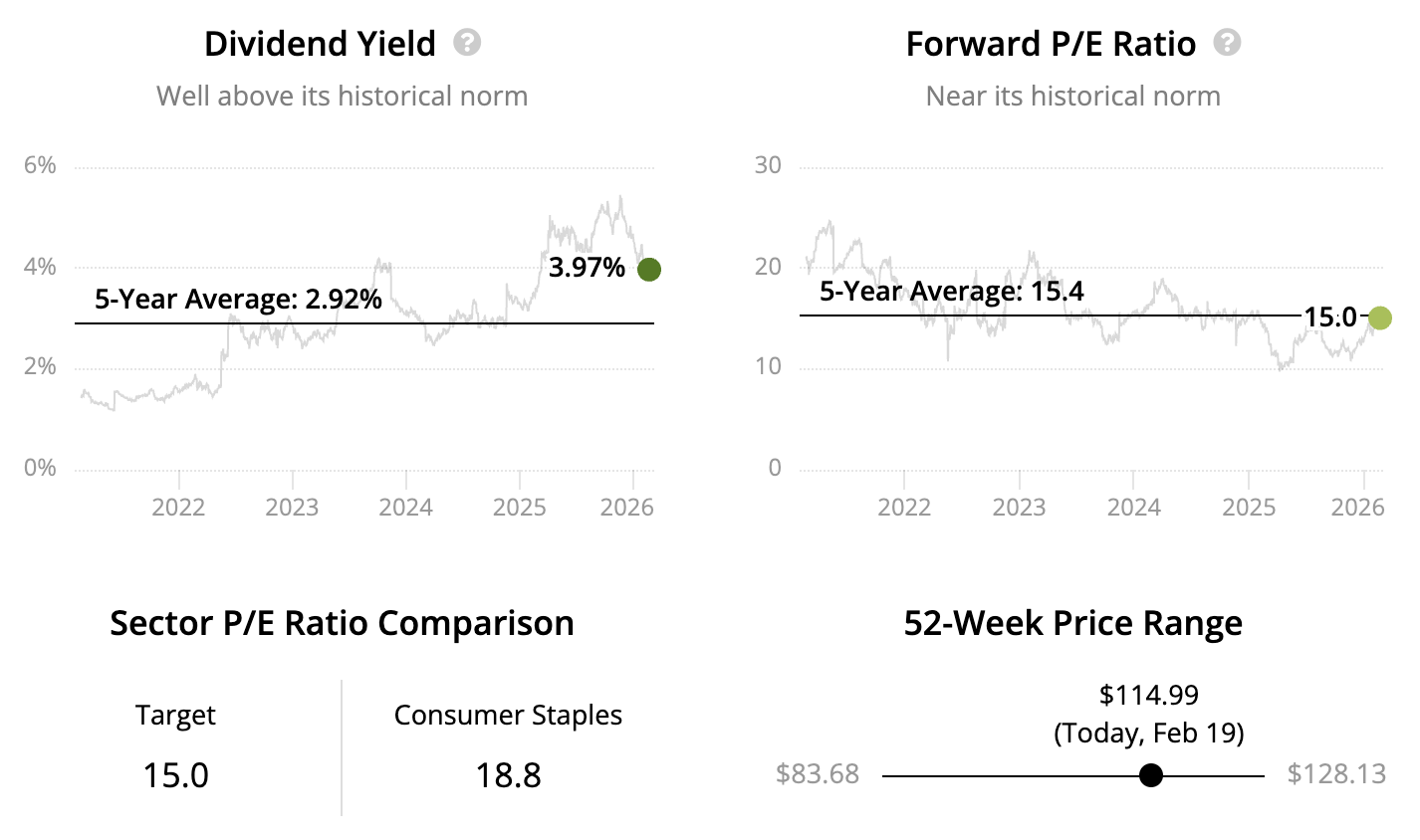Select the $114.99 current price label

[x=1148, y=695]
